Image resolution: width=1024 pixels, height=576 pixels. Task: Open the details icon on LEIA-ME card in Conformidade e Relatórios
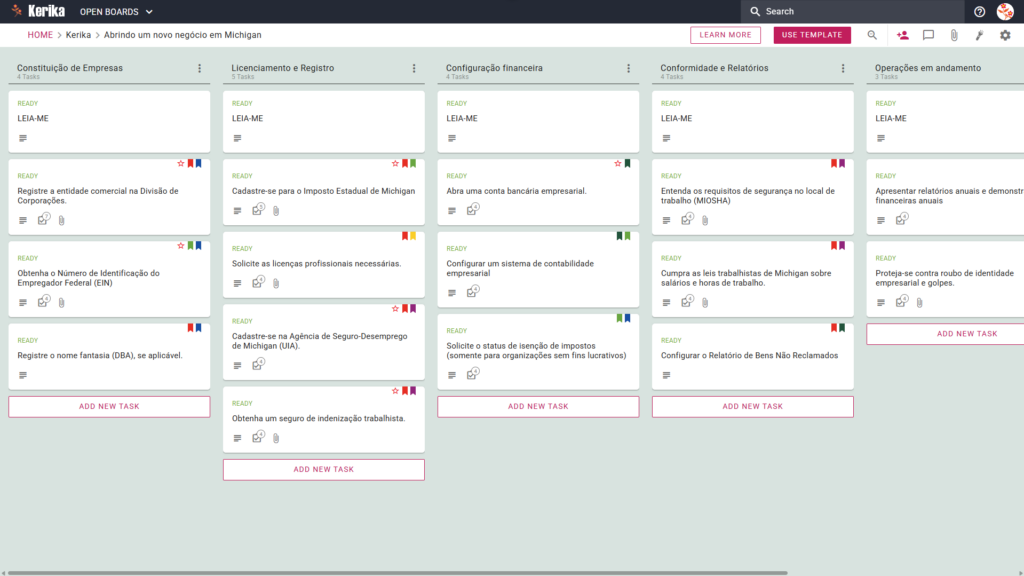pos(666,138)
